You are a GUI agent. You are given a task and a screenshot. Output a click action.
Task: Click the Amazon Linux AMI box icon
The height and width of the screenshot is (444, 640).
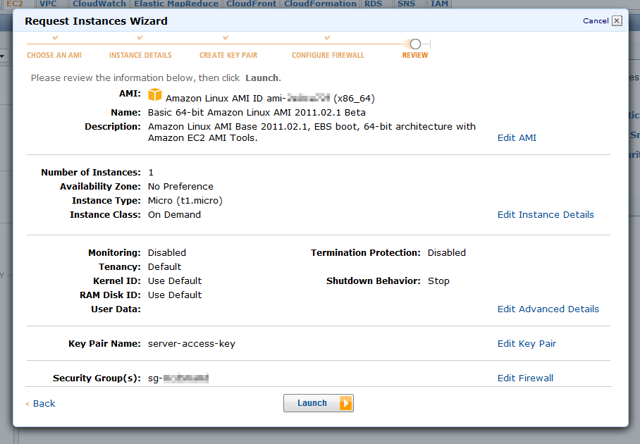(x=155, y=95)
